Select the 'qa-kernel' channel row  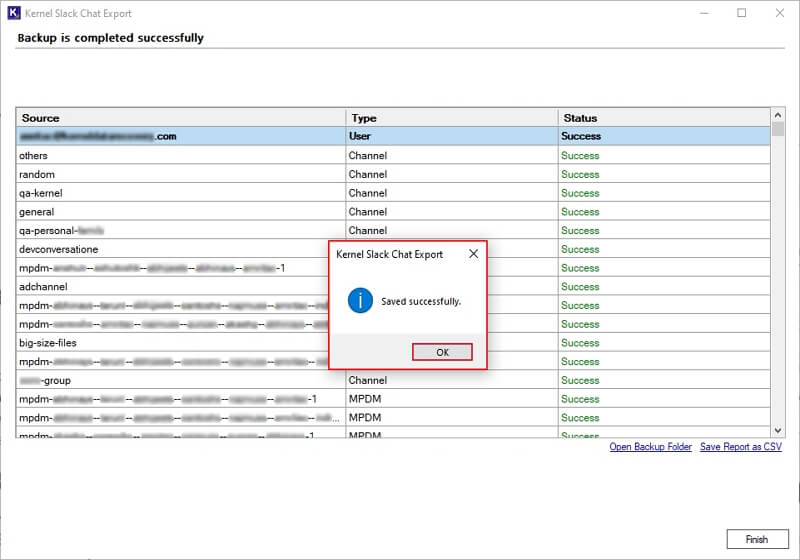point(41,193)
